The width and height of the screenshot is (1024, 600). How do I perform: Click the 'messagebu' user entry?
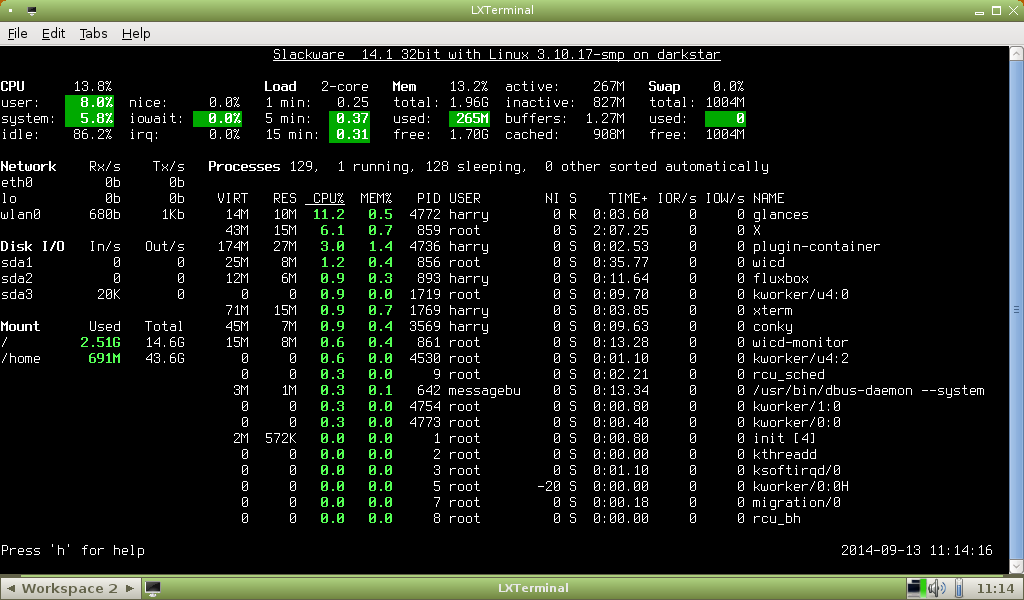pyautogui.click(x=485, y=390)
